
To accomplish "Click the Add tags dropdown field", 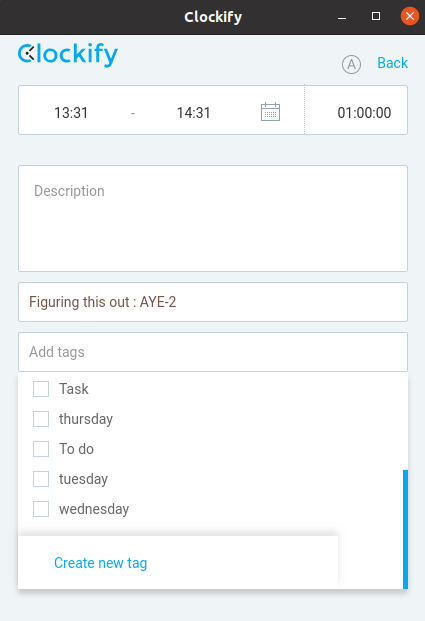I will point(213,352).
